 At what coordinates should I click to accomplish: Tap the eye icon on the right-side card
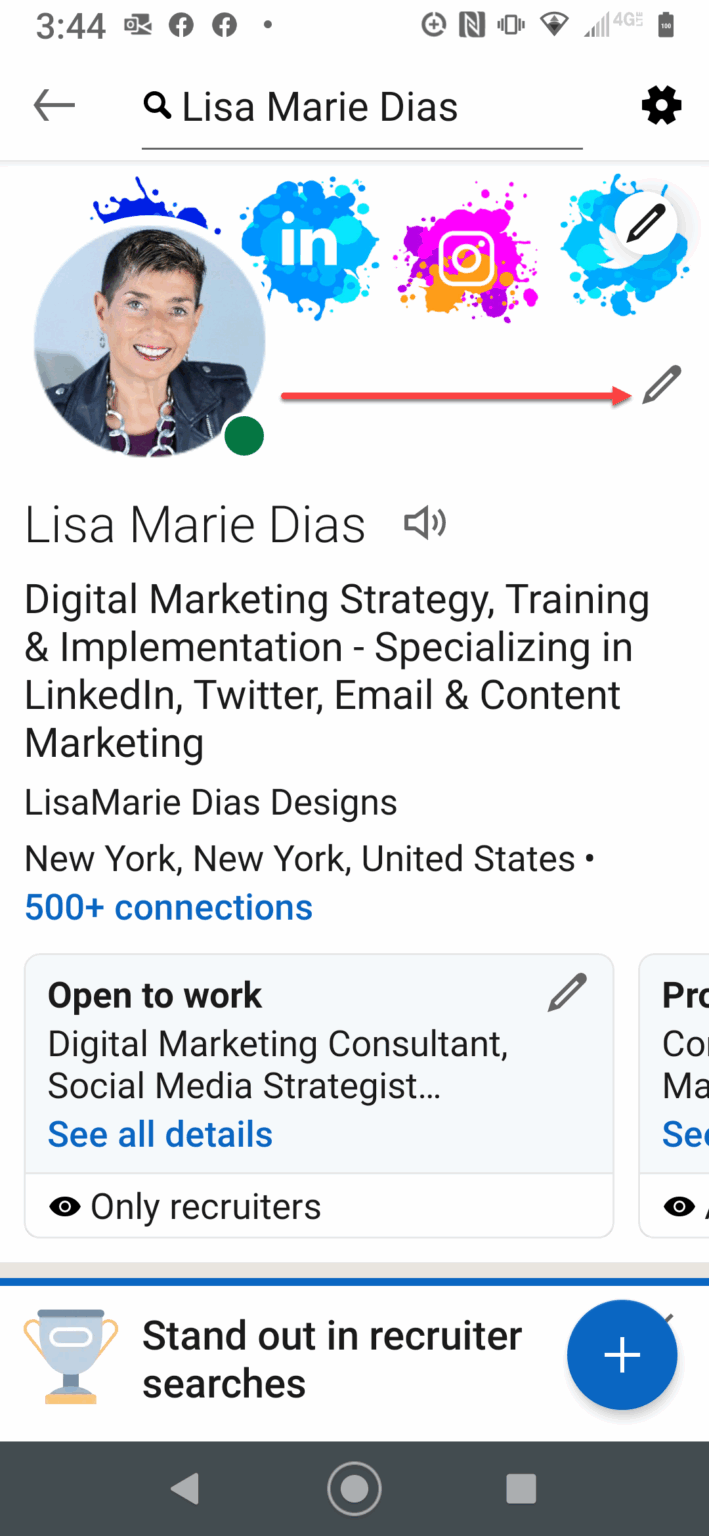[679, 1206]
